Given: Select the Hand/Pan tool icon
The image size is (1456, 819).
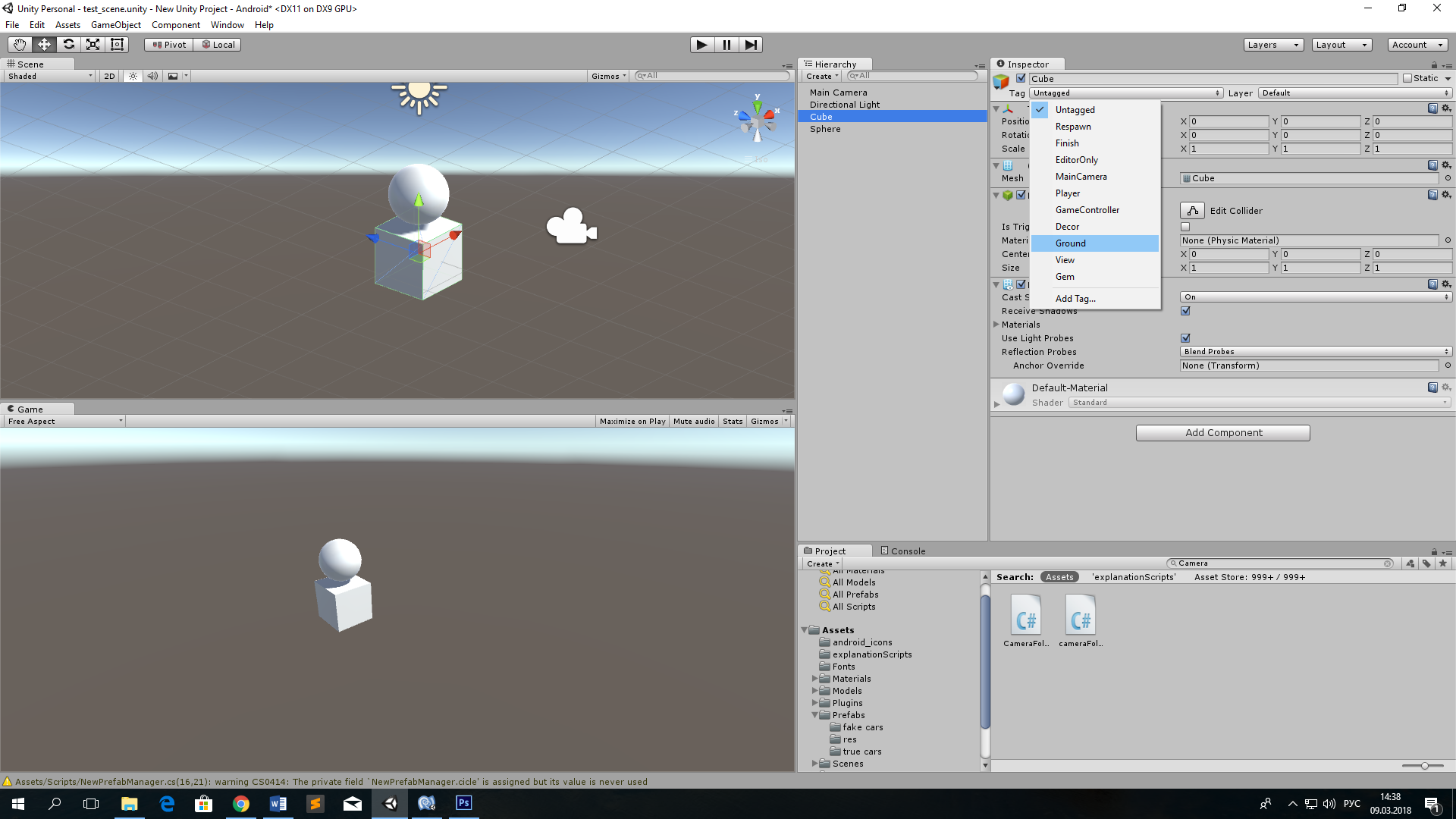Looking at the screenshot, I should tap(19, 44).
